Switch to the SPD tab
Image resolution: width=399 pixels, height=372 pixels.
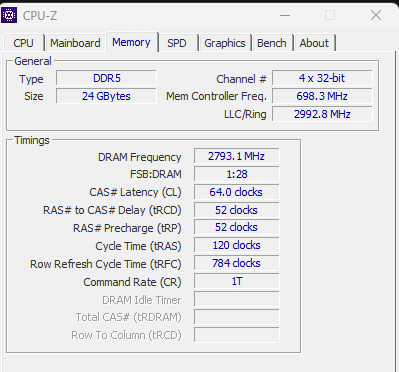pyautogui.click(x=177, y=43)
